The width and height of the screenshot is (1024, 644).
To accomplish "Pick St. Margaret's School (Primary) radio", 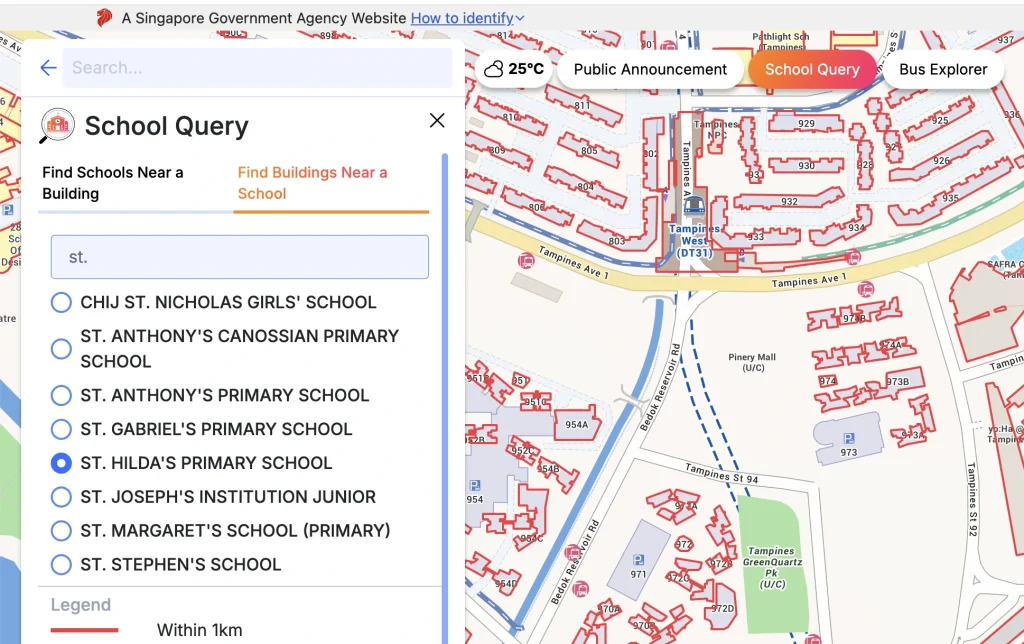I will (x=61, y=530).
